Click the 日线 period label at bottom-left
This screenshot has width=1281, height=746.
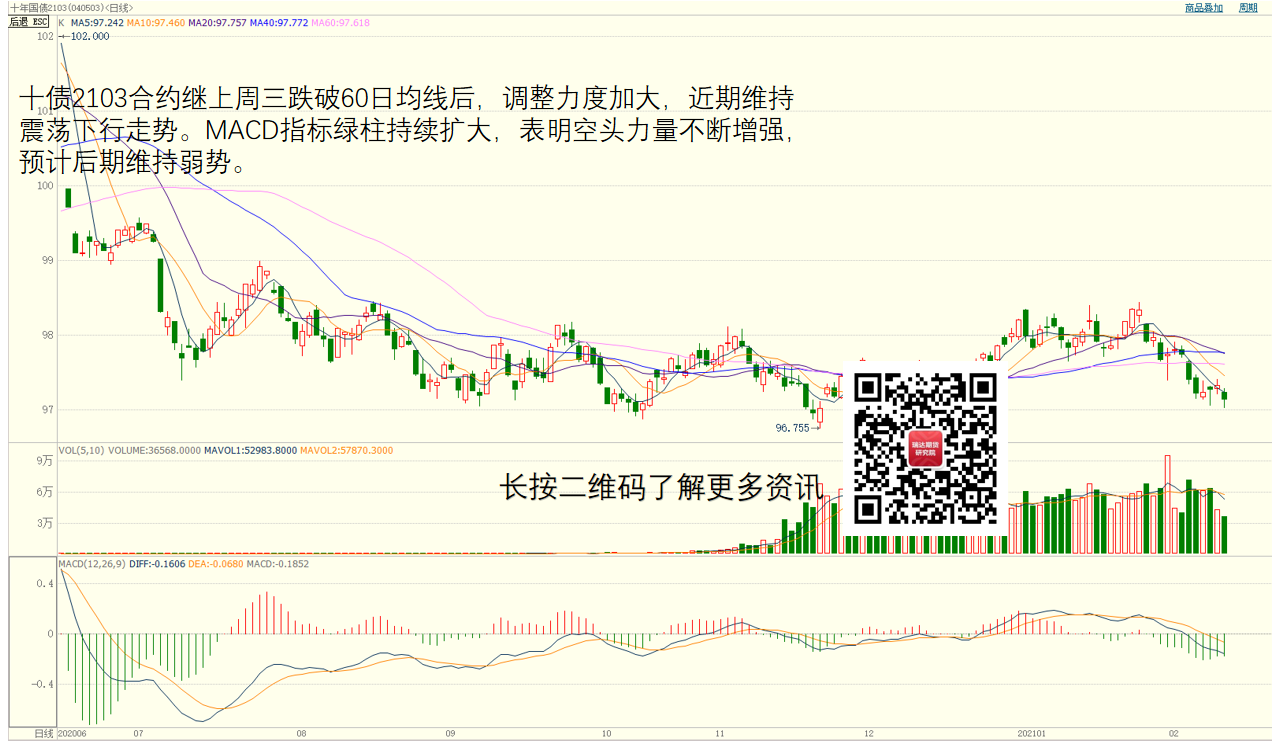point(44,733)
